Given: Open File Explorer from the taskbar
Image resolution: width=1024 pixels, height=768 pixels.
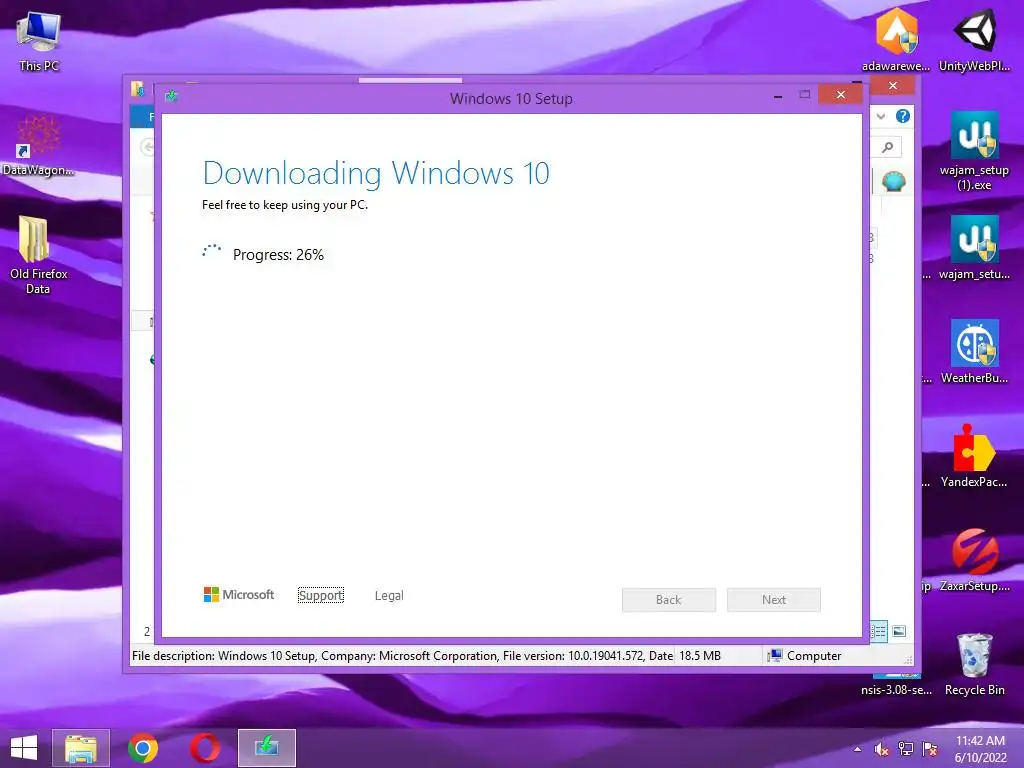Looking at the screenshot, I should [x=81, y=748].
